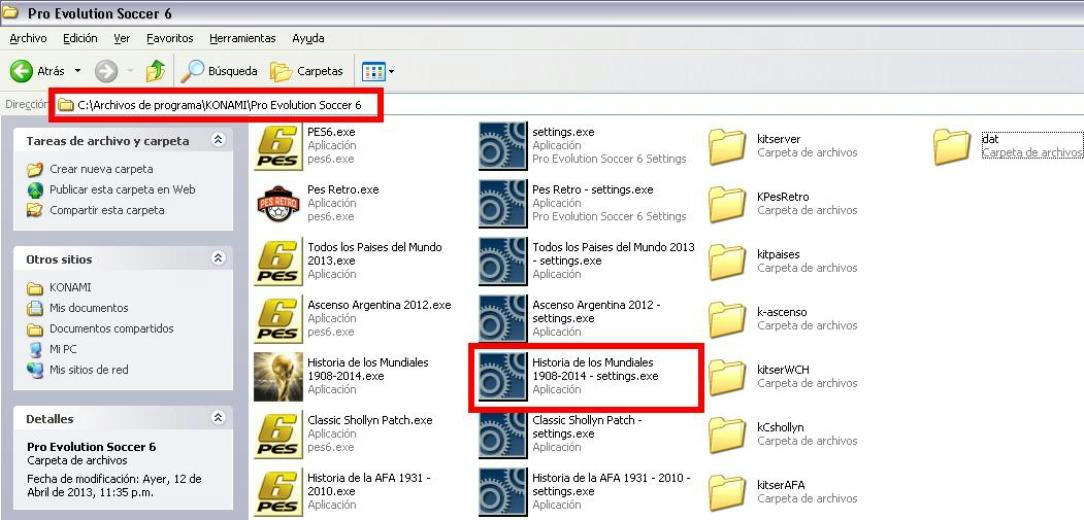
Task: Open the Ver menu
Action: click(122, 39)
